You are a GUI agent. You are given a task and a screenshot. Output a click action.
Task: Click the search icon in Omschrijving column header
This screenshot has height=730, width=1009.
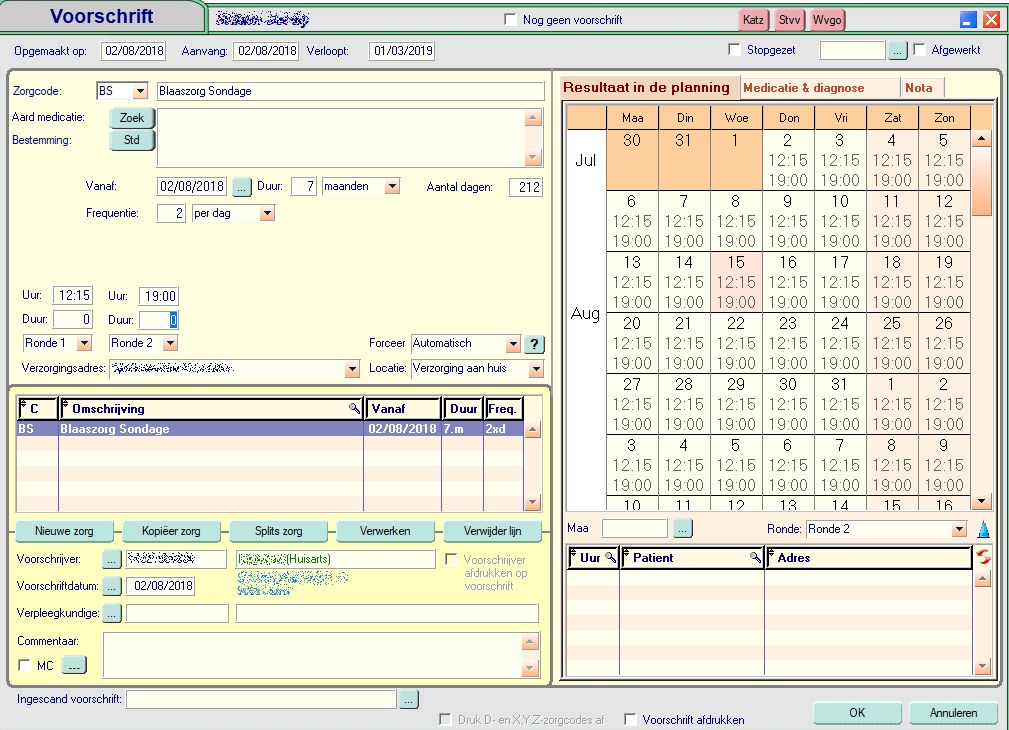[x=354, y=408]
